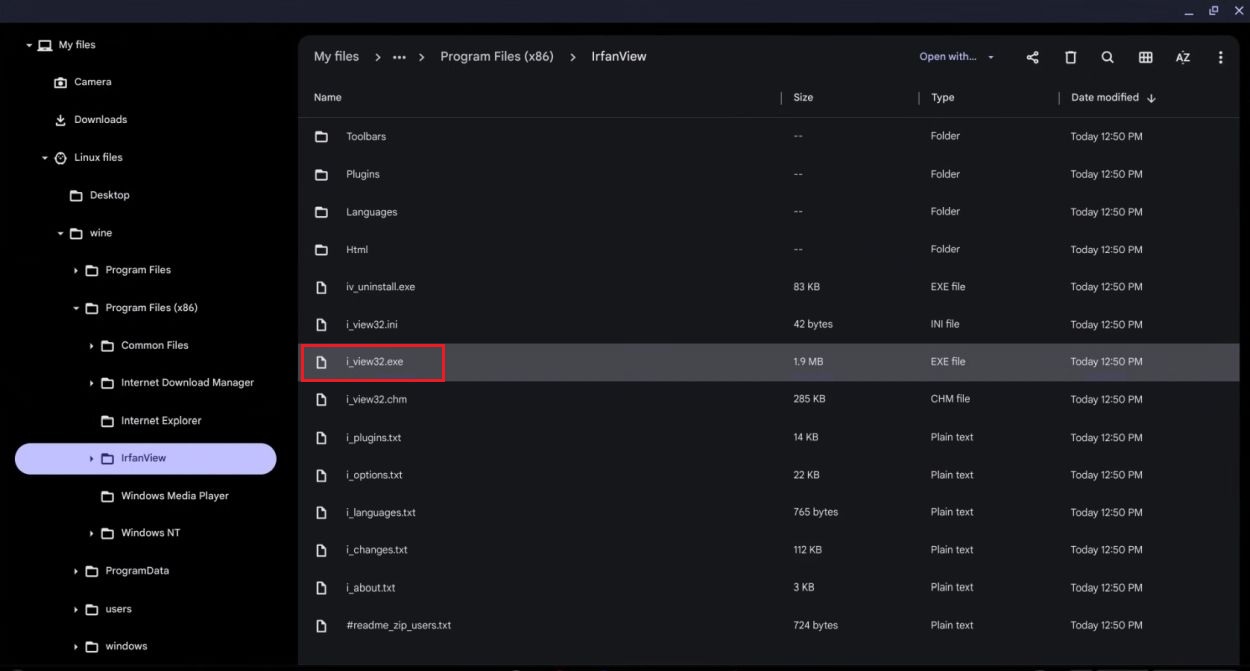Click the trash delete icon
1250x671 pixels.
(x=1070, y=57)
